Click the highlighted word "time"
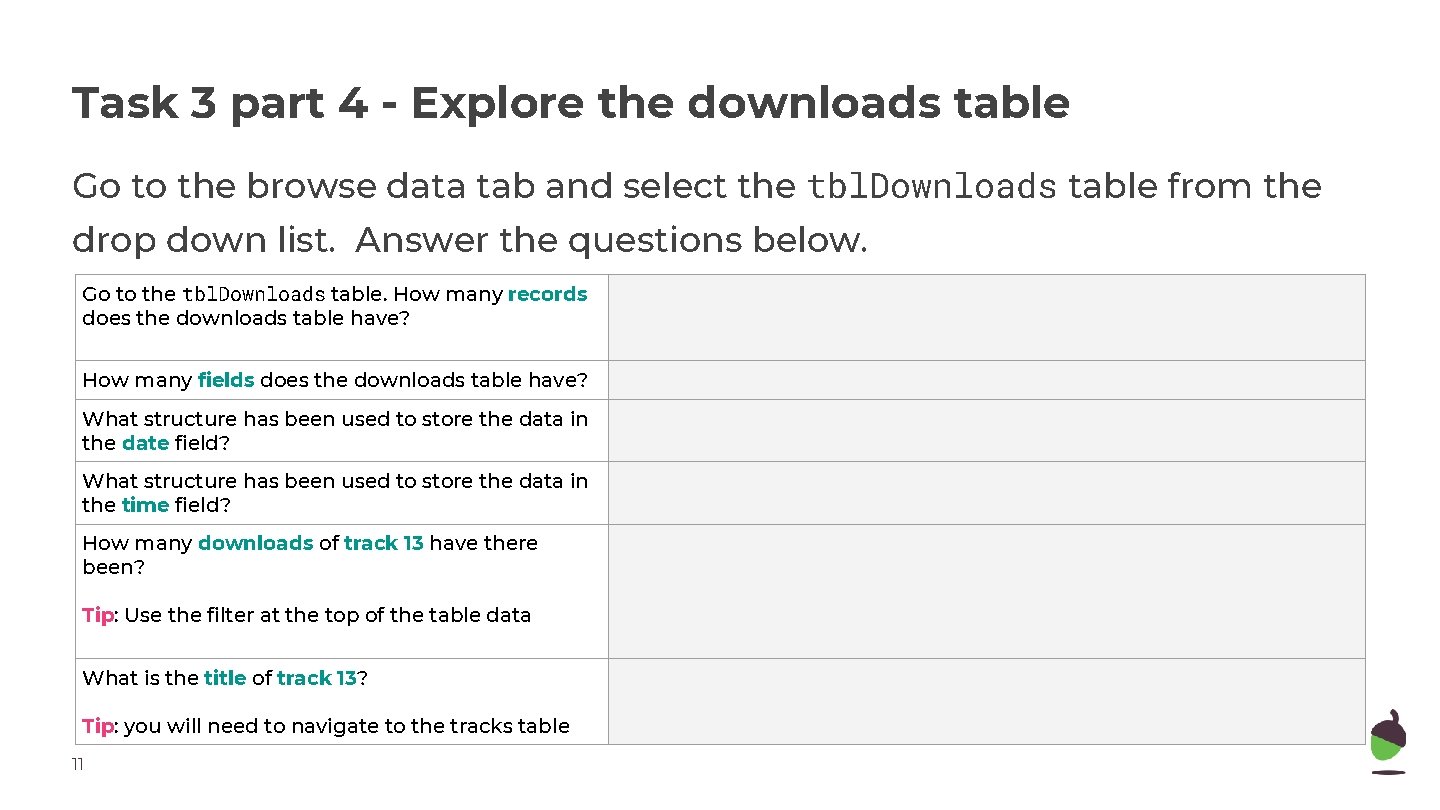Image resolution: width=1440 pixels, height=810 pixels. [145, 505]
